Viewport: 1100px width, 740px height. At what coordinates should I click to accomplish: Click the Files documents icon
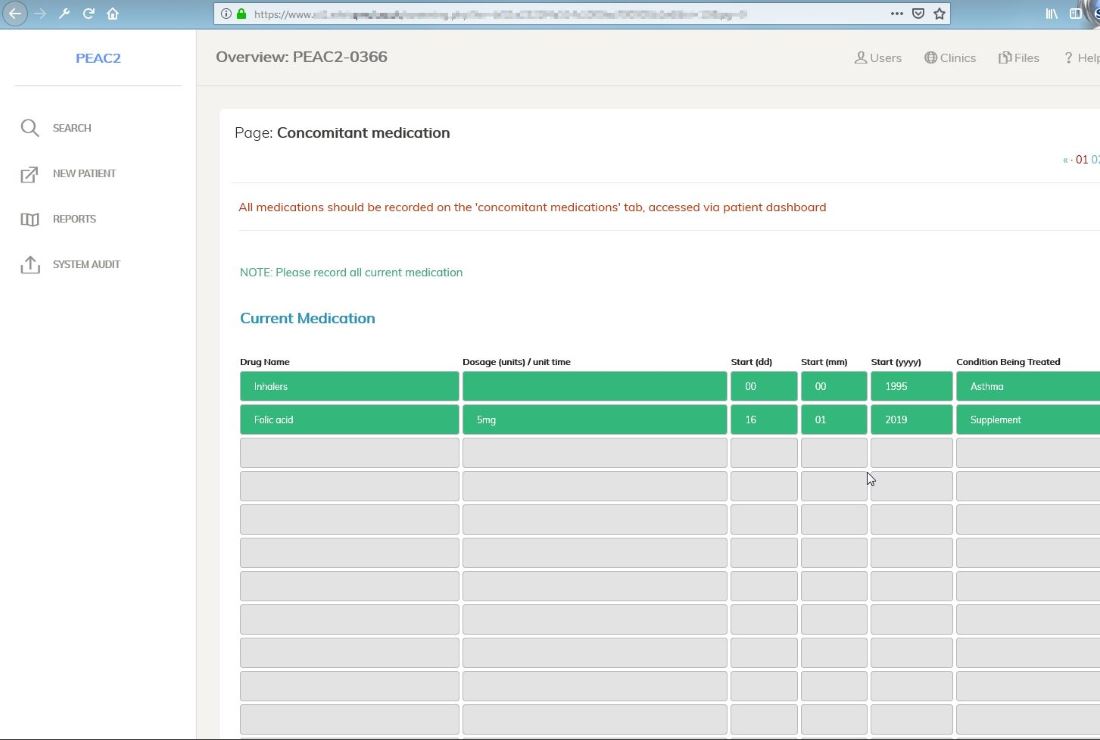pyautogui.click(x=1005, y=58)
